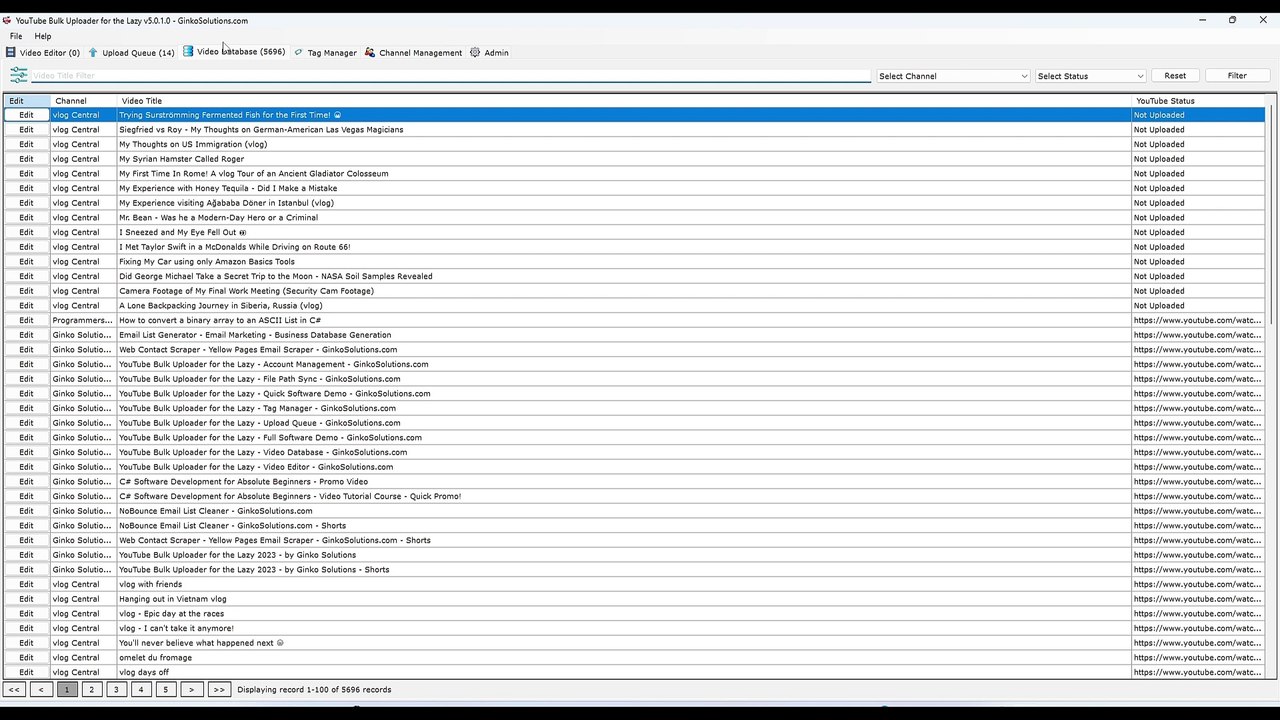Click the 'Programmers...' channel cell
Image resolution: width=1280 pixels, height=720 pixels.
coord(83,320)
